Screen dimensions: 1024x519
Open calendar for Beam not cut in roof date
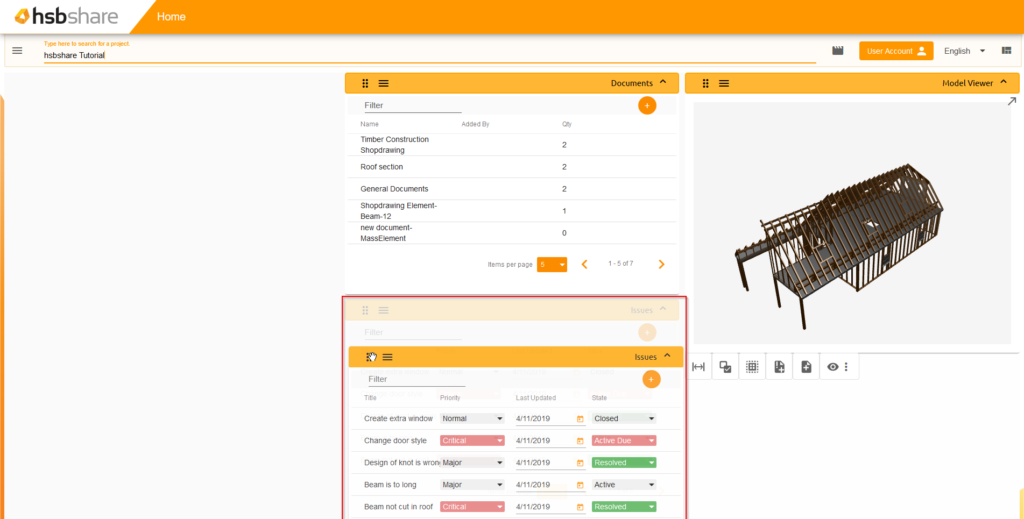pyautogui.click(x=580, y=507)
